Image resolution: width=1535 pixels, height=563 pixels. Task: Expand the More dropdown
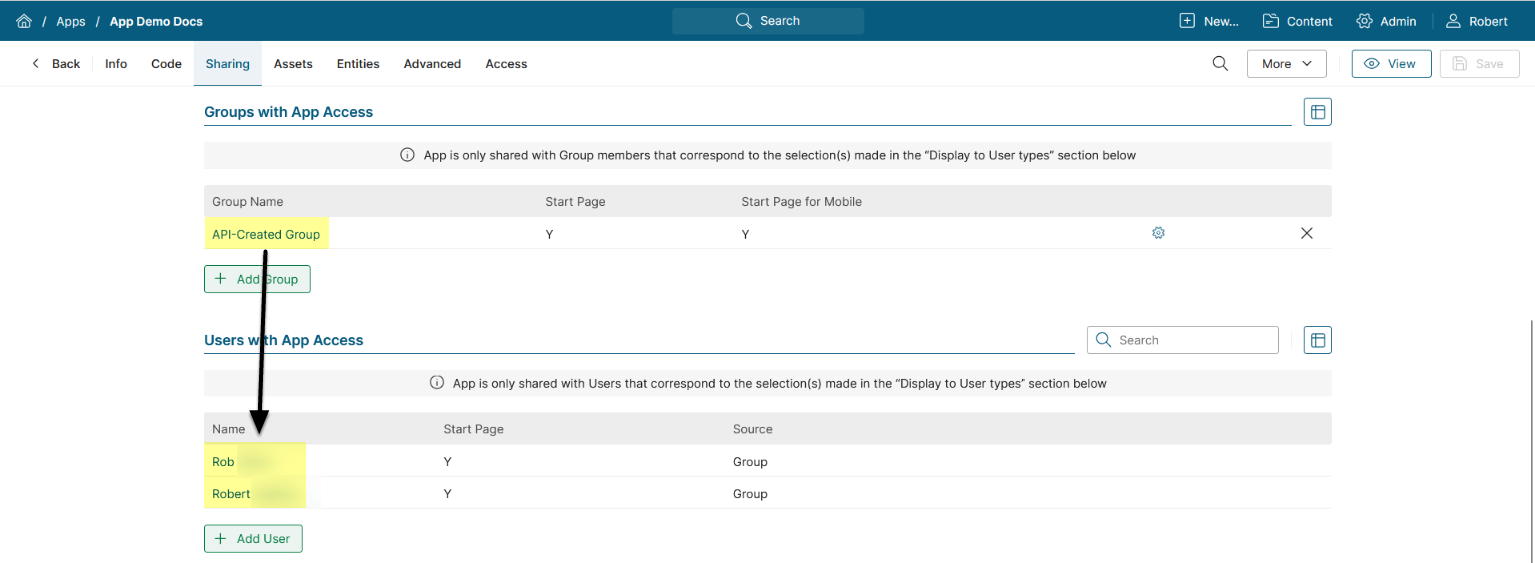tap(1286, 64)
